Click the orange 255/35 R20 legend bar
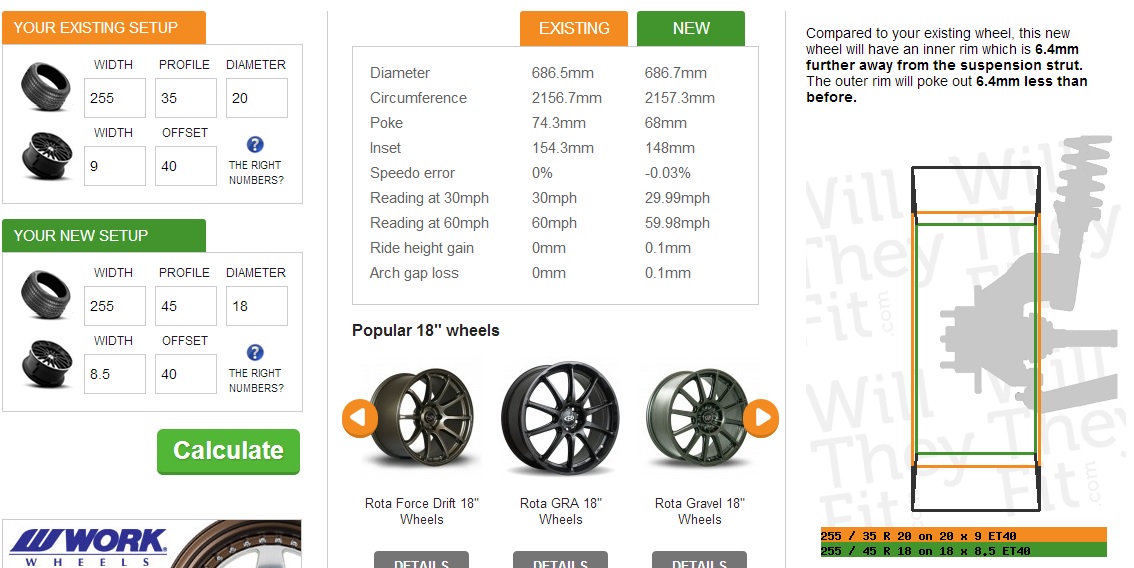This screenshot has width=1134, height=568. pos(963,535)
